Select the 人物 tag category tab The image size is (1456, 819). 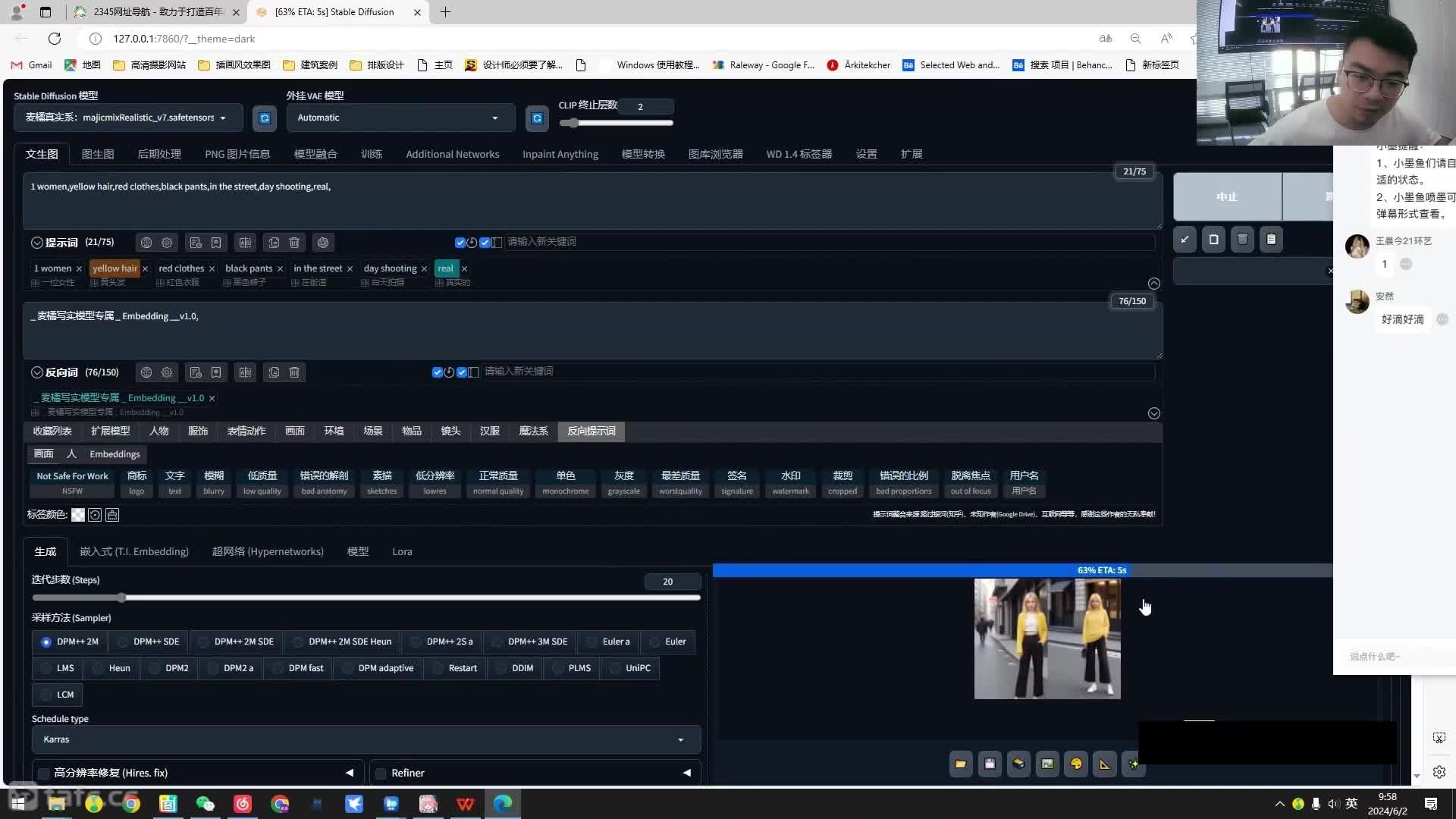click(x=158, y=431)
